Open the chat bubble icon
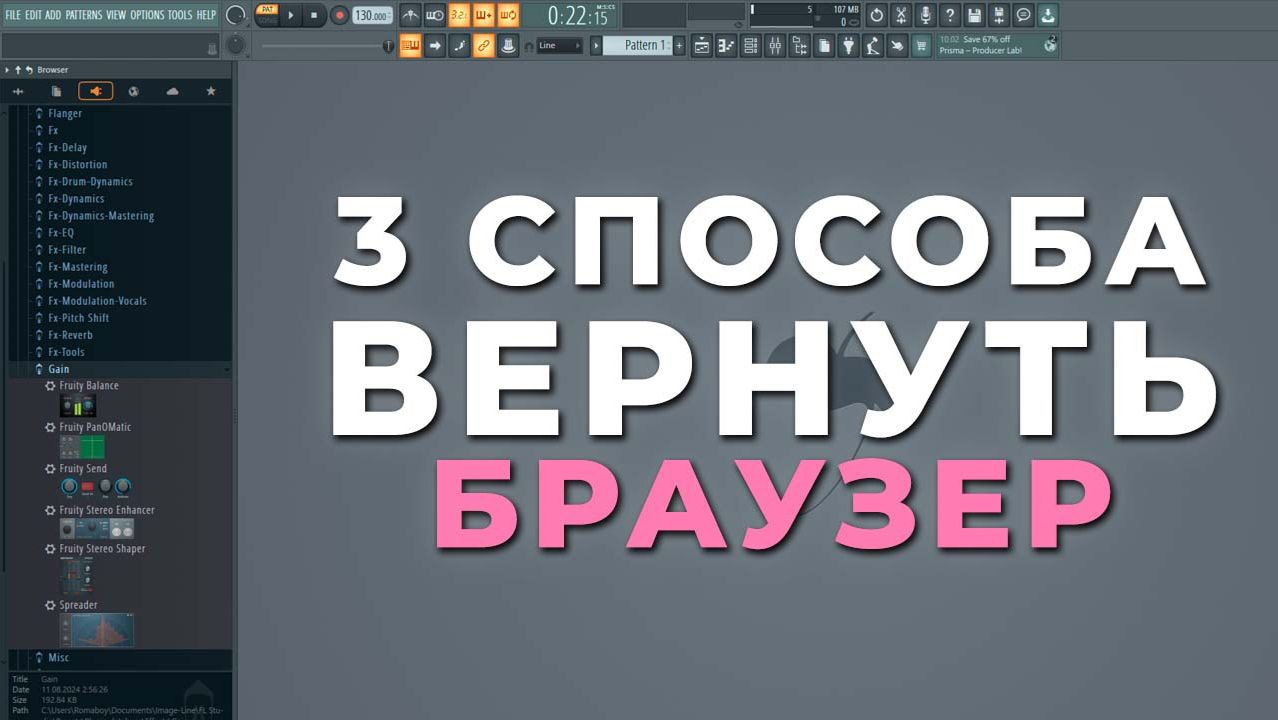This screenshot has height=720, width=1278. click(1023, 15)
